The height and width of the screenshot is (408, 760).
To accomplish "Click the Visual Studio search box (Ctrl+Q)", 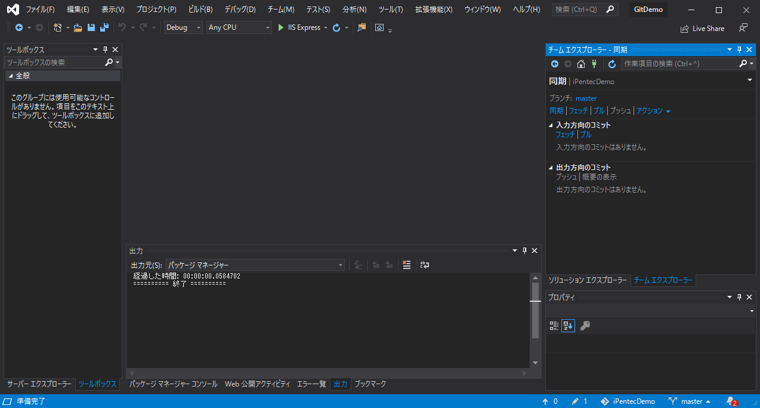I will 585,10.
